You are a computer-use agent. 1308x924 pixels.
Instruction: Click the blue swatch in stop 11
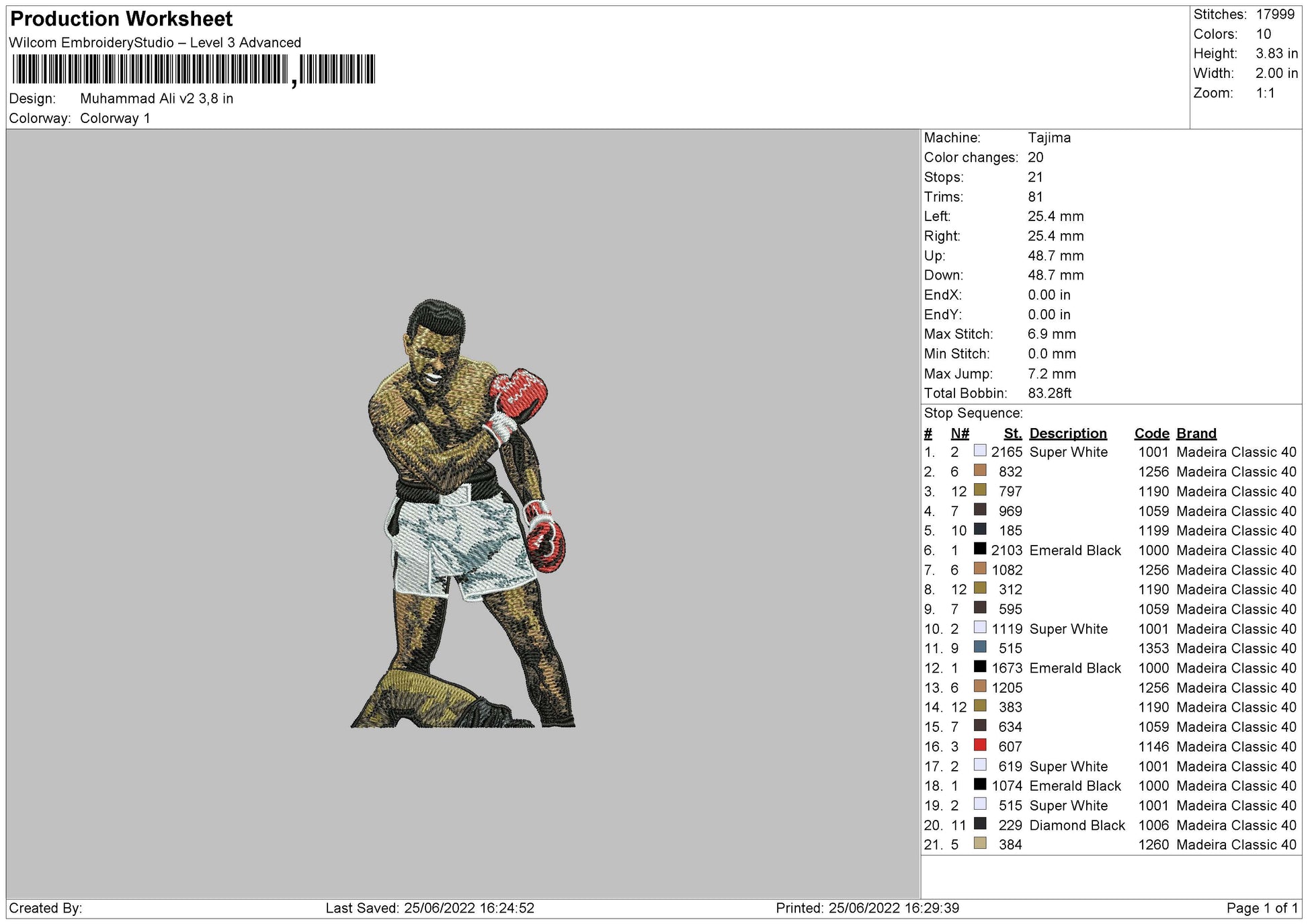tap(980, 647)
